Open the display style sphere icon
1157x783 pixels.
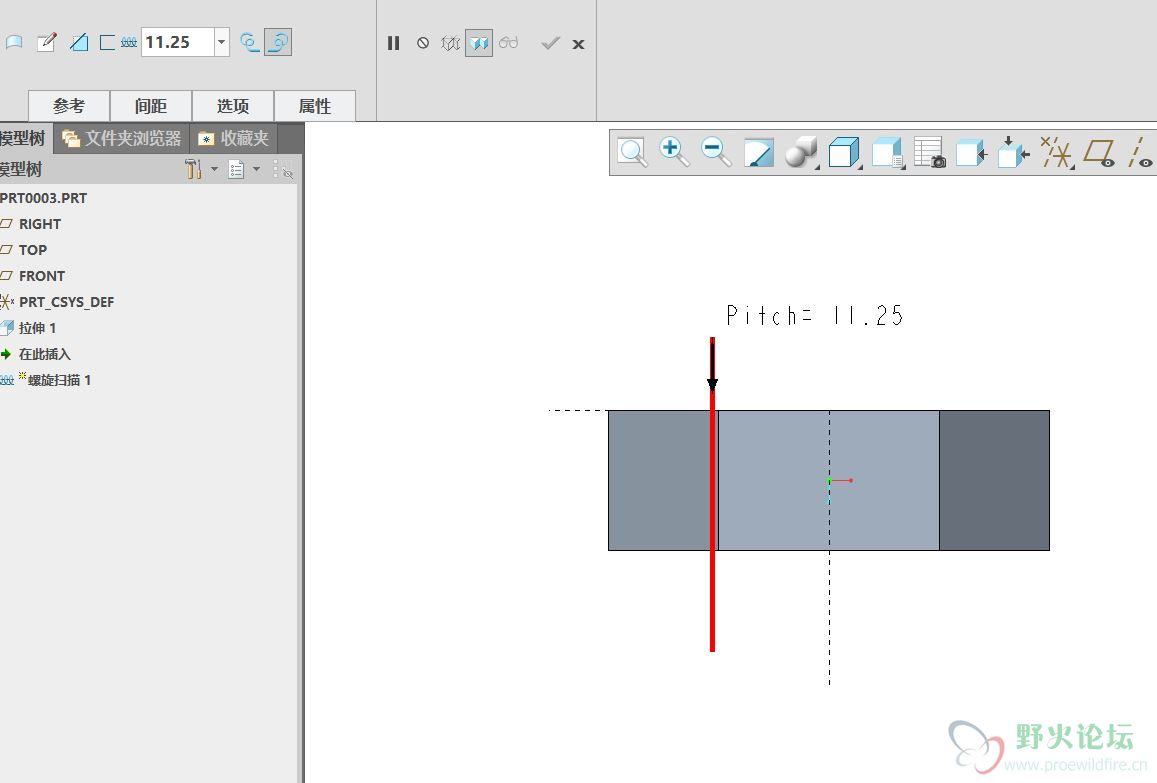pyautogui.click(x=801, y=152)
